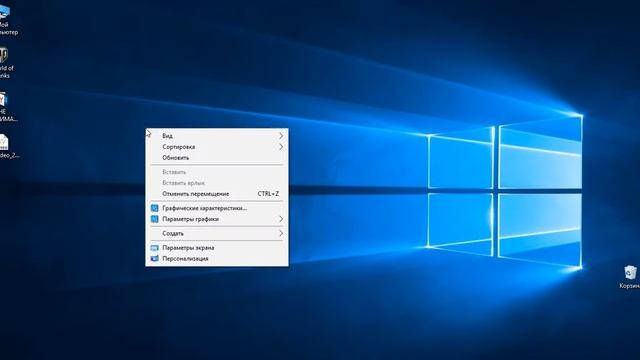This screenshot has height=360, width=640.
Task: Click the Персонализация icon
Action: pos(154,259)
